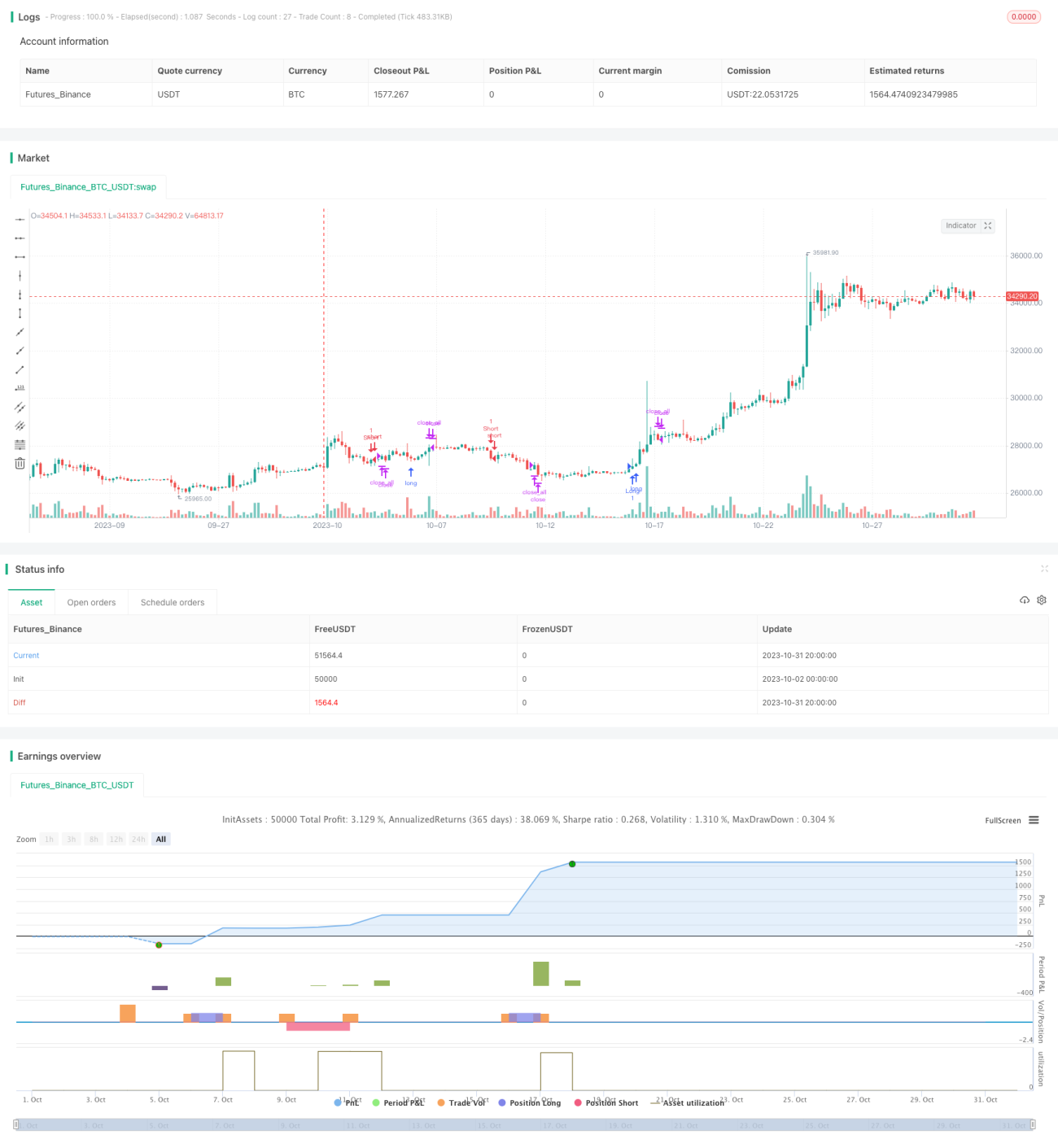Switch to the Schedule orders tab
This screenshot has height=1148, width=1058.
coord(173,602)
